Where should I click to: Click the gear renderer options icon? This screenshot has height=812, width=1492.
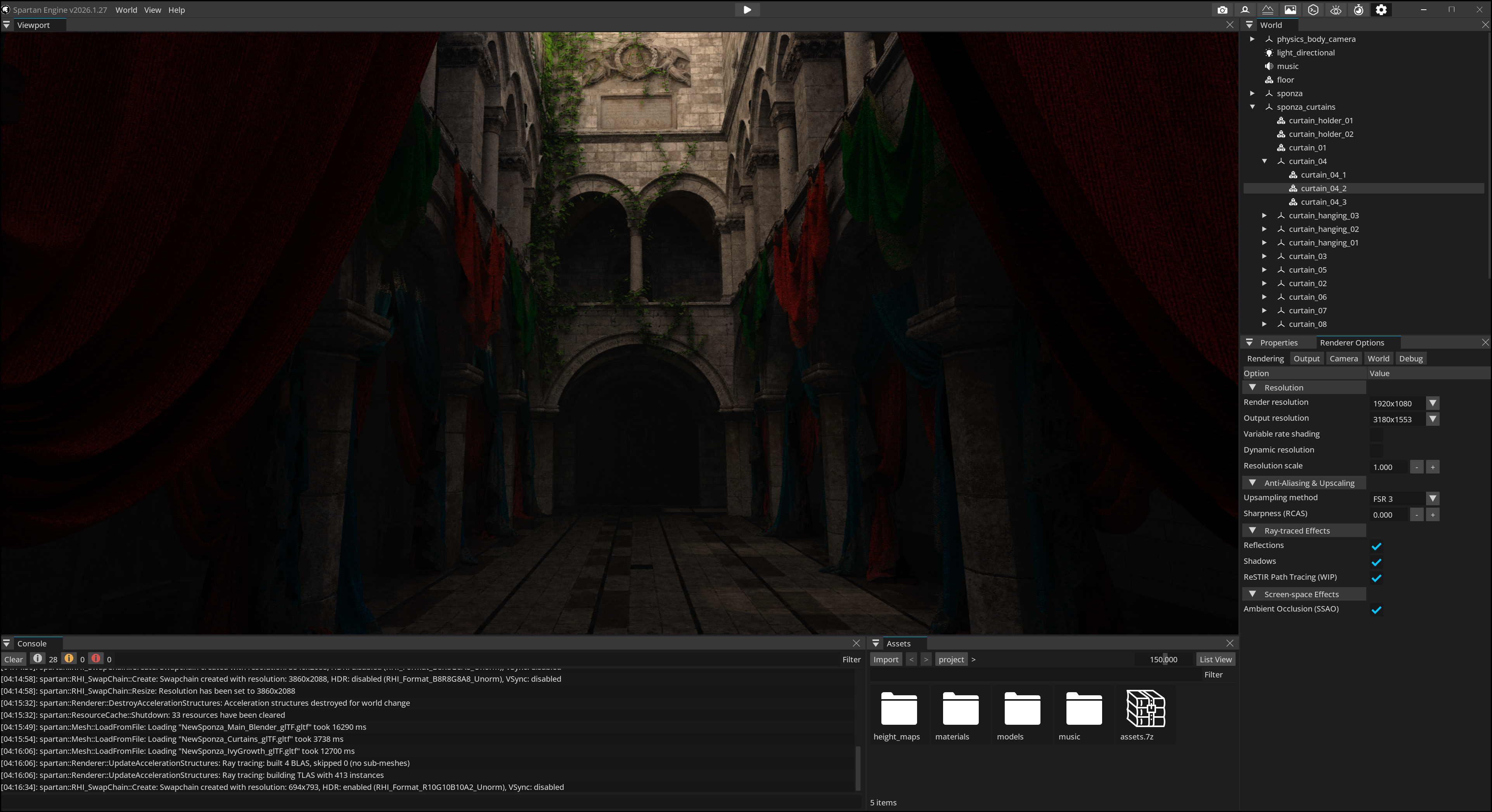pos(1381,10)
